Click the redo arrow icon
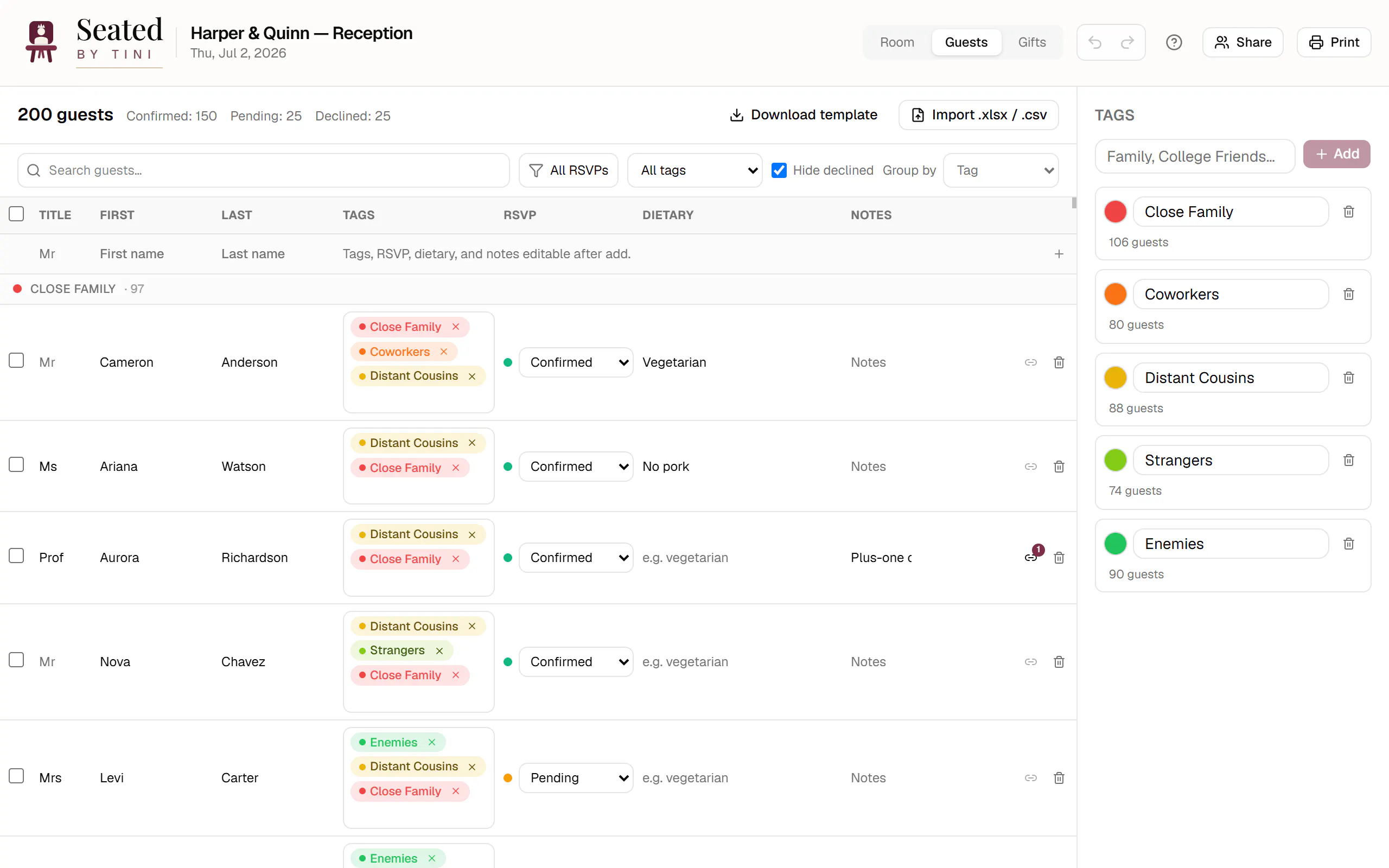 pyautogui.click(x=1127, y=42)
